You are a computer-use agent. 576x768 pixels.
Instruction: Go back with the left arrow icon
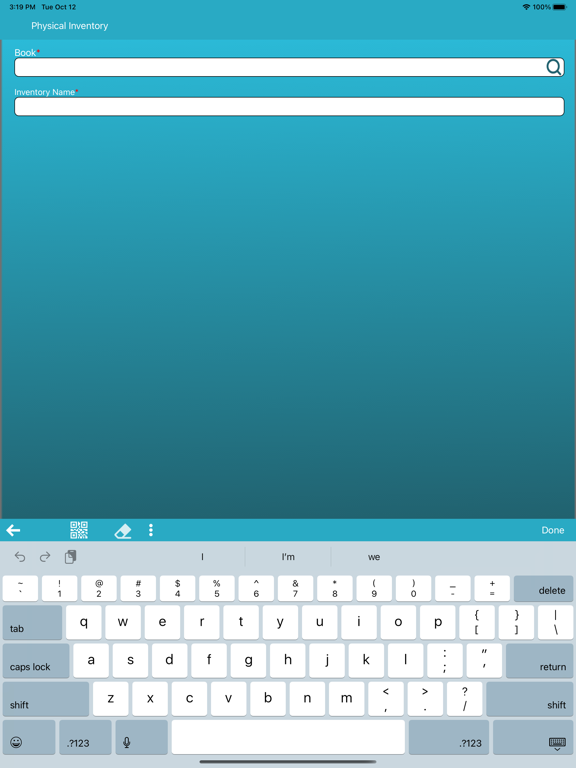click(13, 530)
